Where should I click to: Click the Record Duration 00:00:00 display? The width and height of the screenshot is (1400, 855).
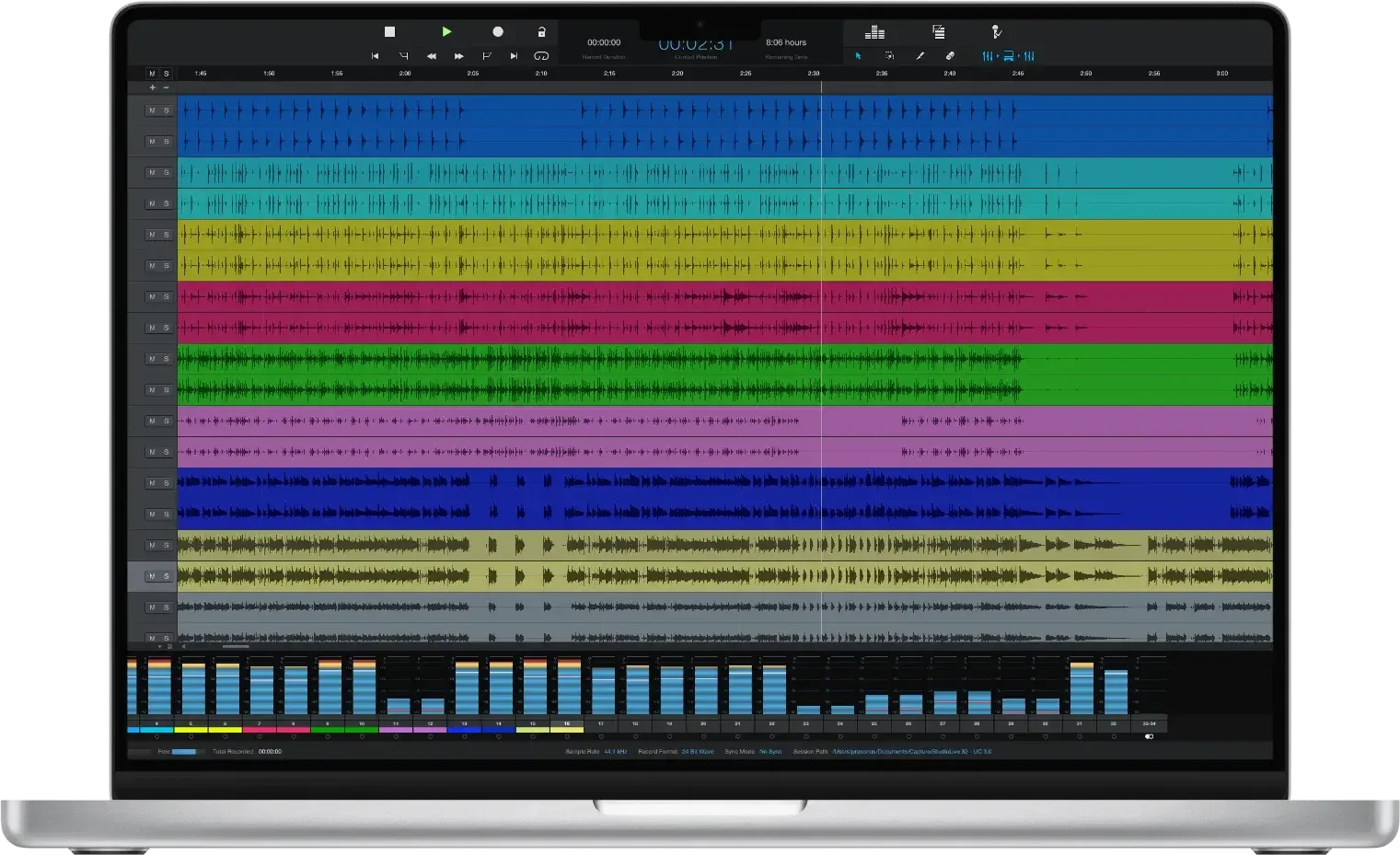click(x=604, y=42)
